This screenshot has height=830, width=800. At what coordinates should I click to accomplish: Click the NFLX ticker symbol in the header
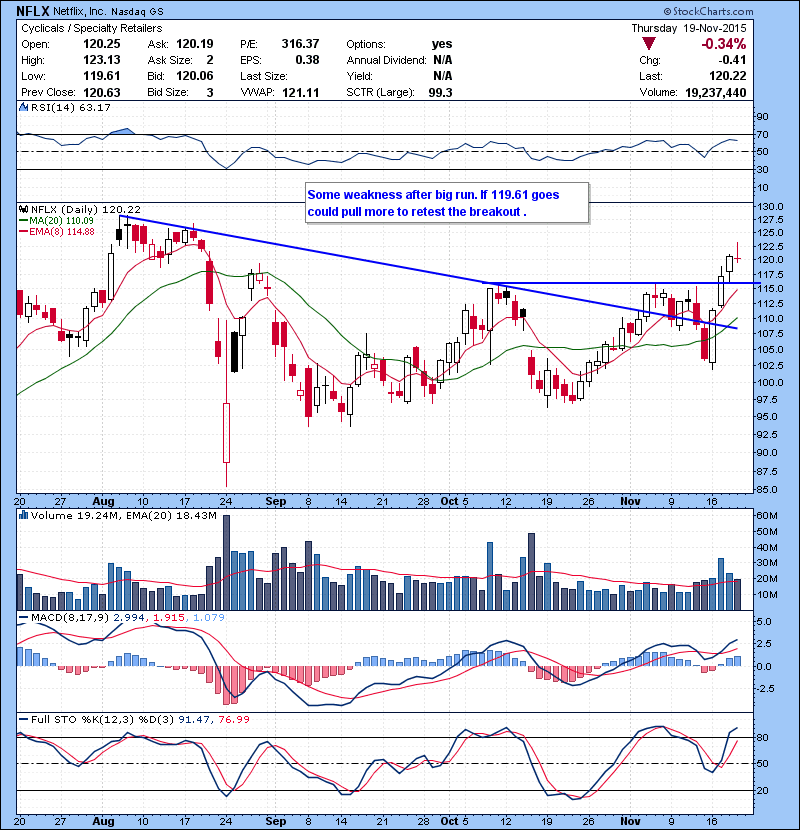point(33,11)
